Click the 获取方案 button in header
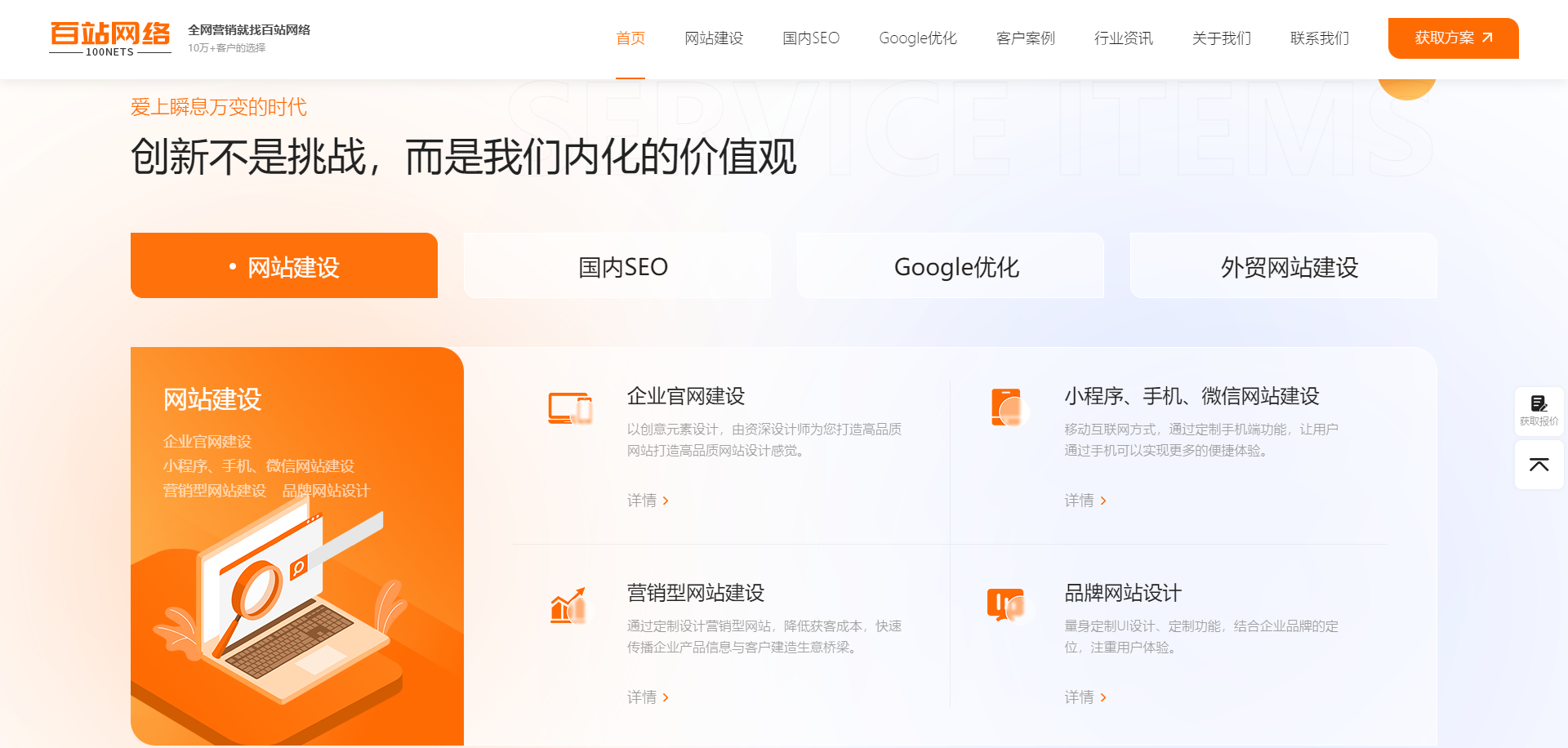The image size is (1568, 748). point(1453,38)
